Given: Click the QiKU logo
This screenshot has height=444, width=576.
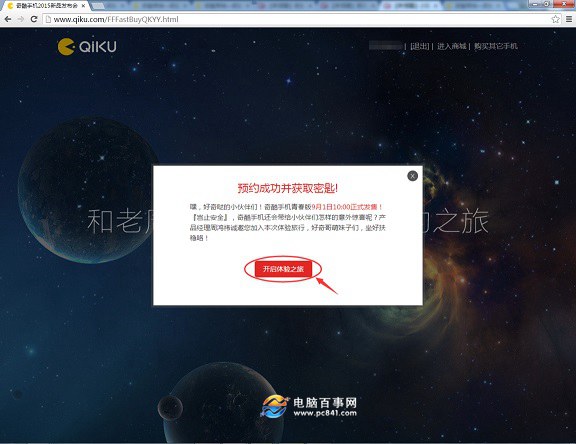Looking at the screenshot, I should tap(87, 47).
